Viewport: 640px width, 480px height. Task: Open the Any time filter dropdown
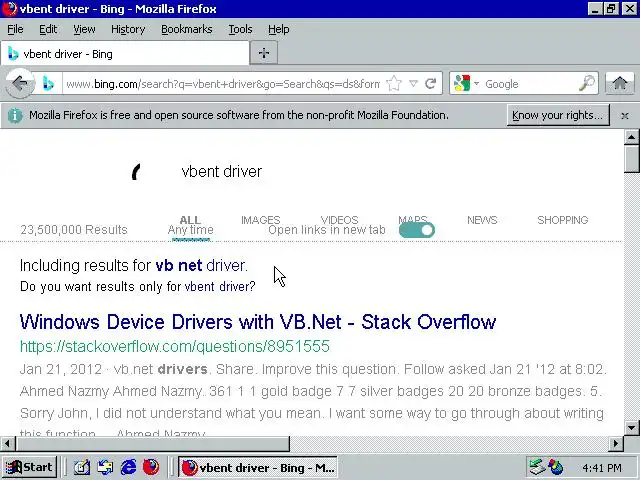[191, 230]
